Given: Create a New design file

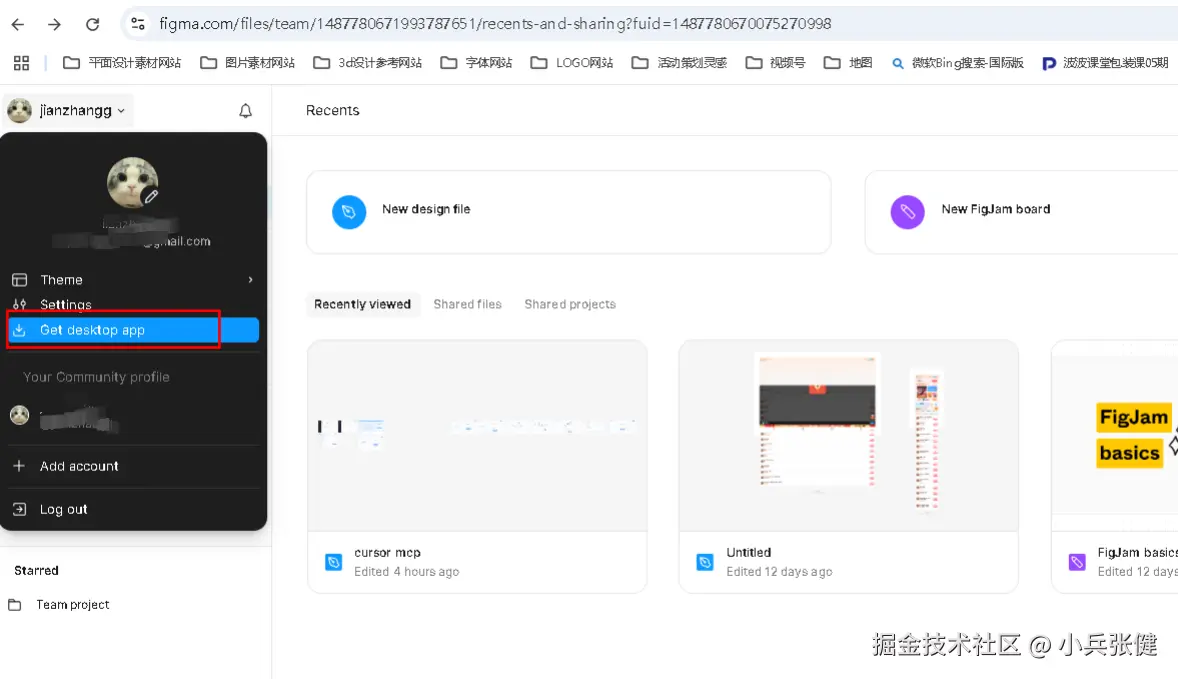Looking at the screenshot, I should (569, 212).
